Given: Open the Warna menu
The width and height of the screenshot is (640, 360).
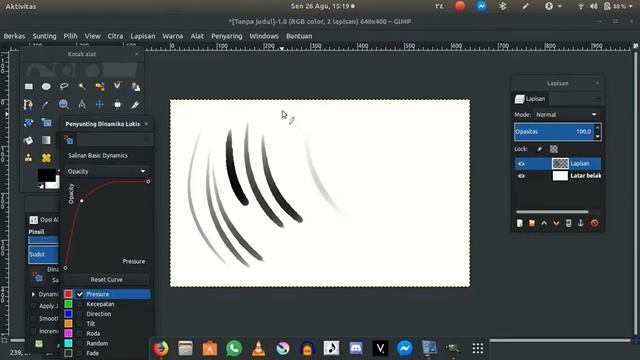Looking at the screenshot, I should tap(173, 36).
